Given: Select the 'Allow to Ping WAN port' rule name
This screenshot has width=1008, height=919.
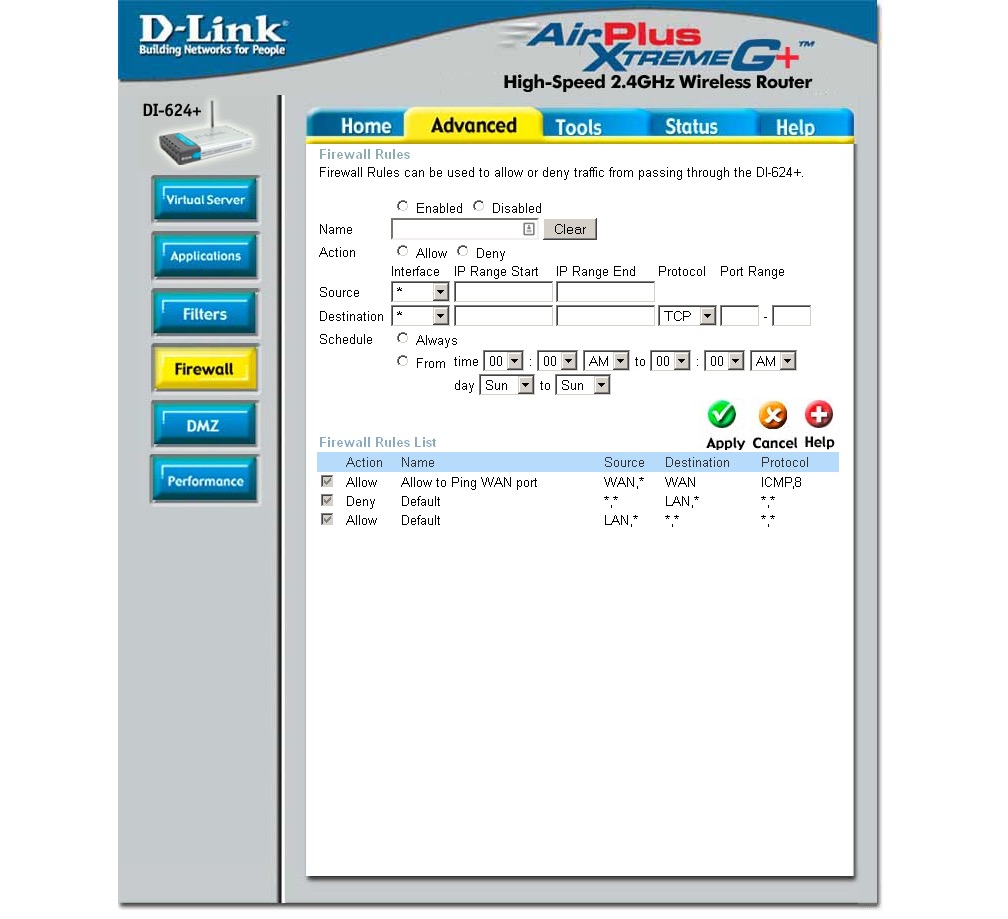Looking at the screenshot, I should point(469,482).
